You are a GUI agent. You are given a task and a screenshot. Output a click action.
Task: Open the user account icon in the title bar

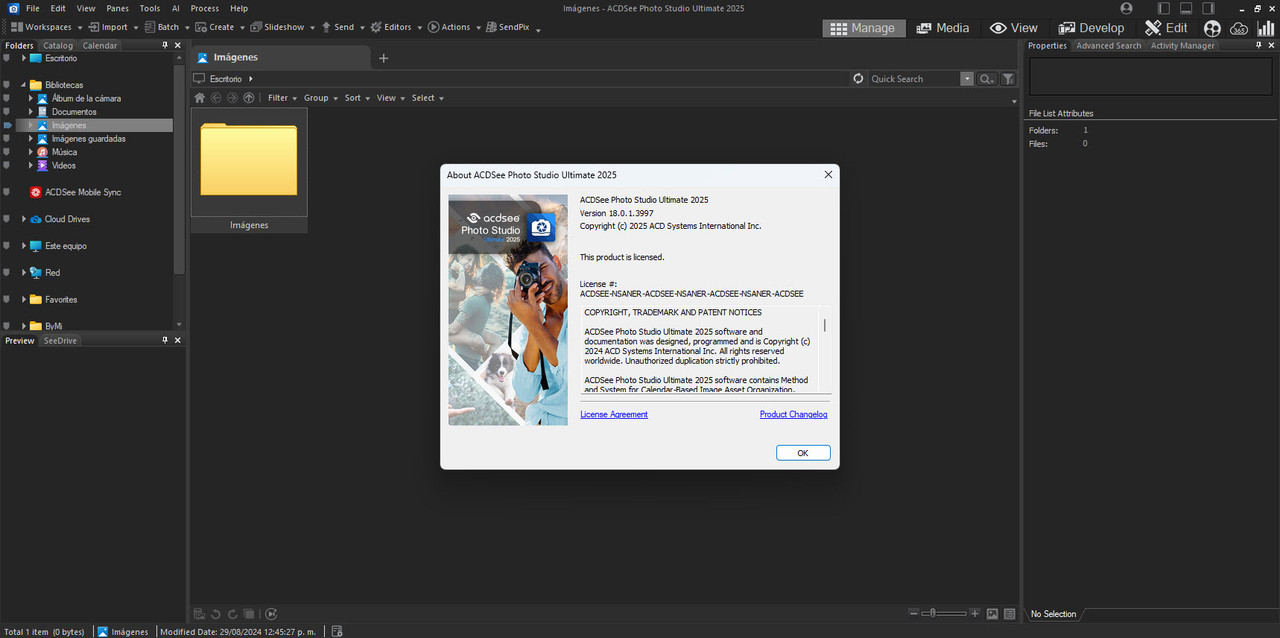(1127, 8)
